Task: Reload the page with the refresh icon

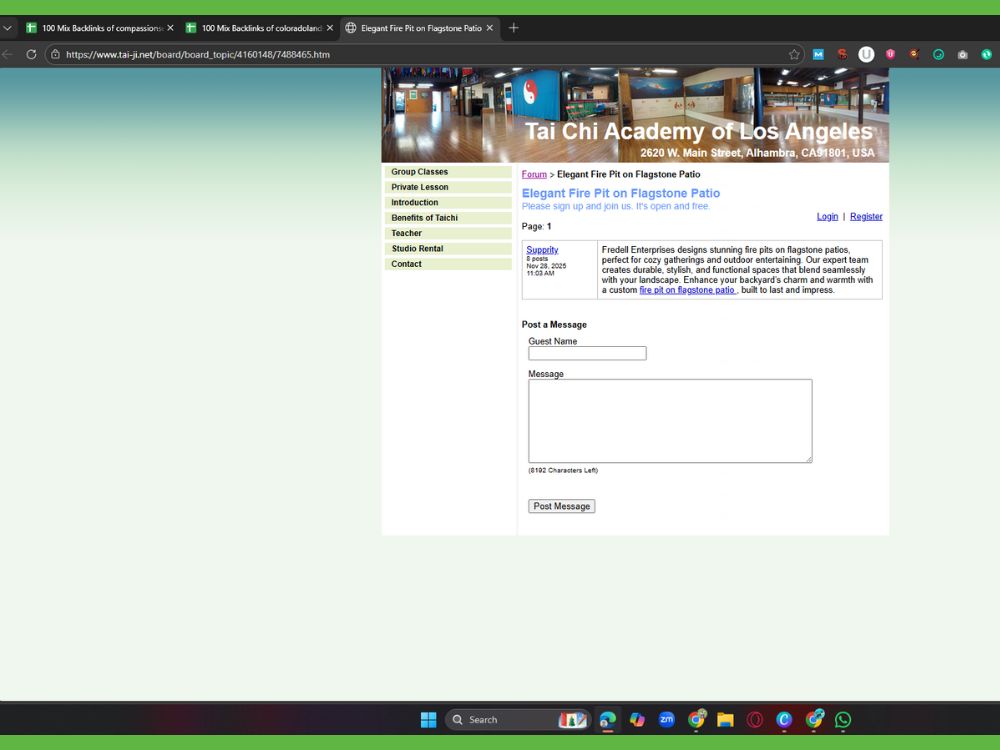Action: pos(31,54)
